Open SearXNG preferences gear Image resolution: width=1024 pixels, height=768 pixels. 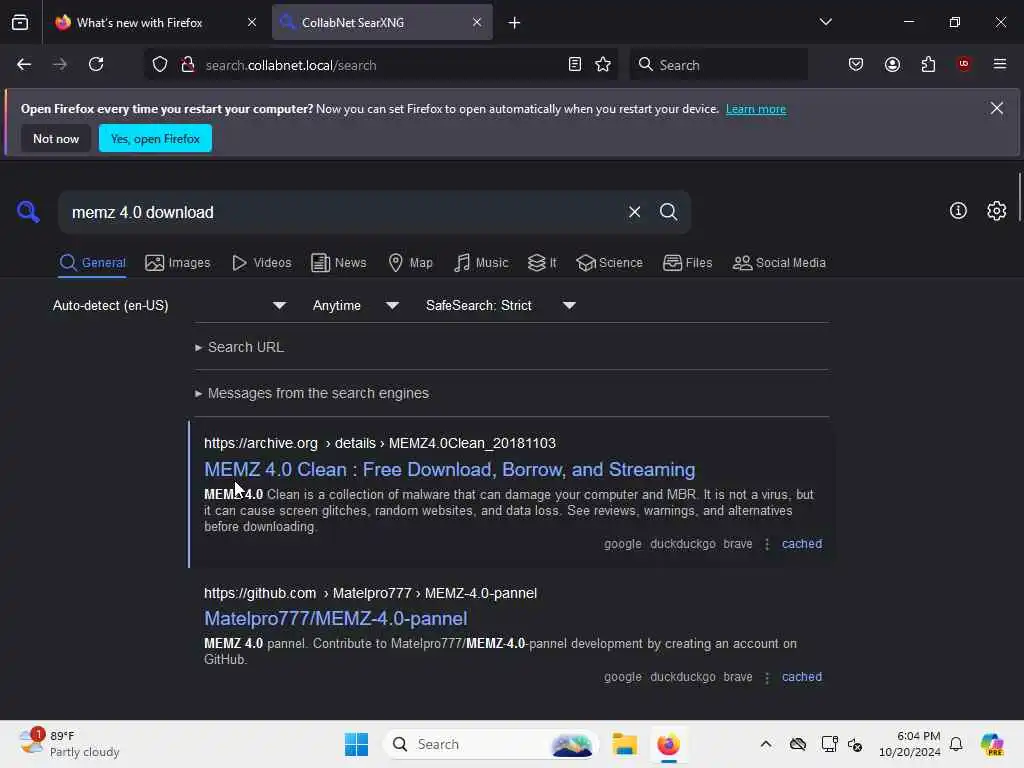tap(997, 210)
